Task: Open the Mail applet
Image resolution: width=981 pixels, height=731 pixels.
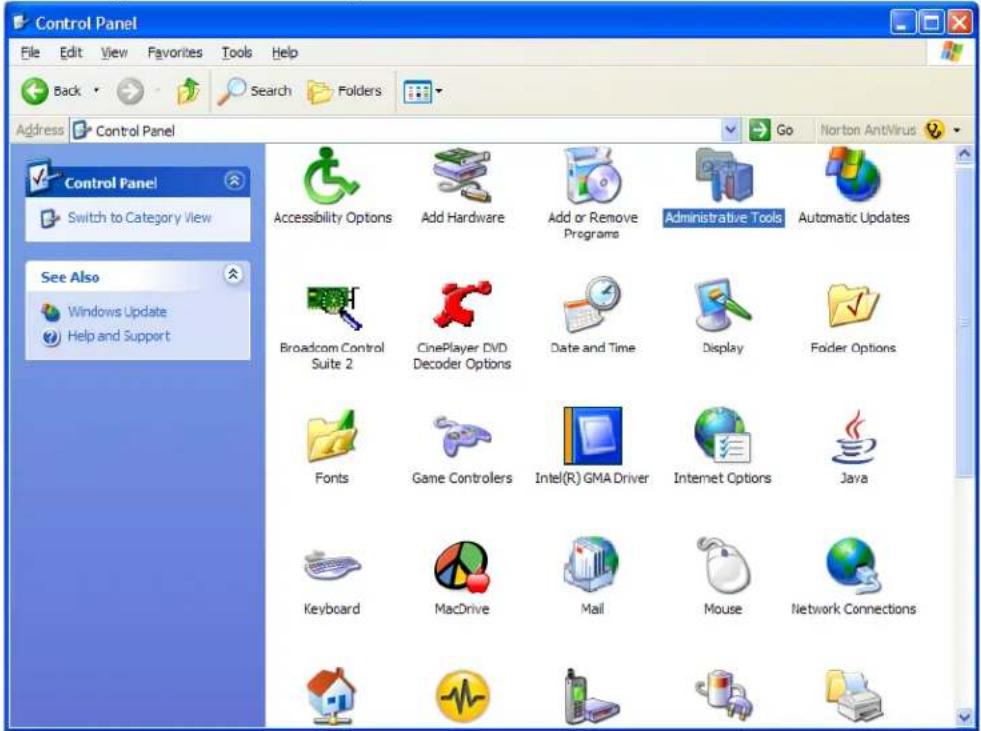Action: point(592,577)
